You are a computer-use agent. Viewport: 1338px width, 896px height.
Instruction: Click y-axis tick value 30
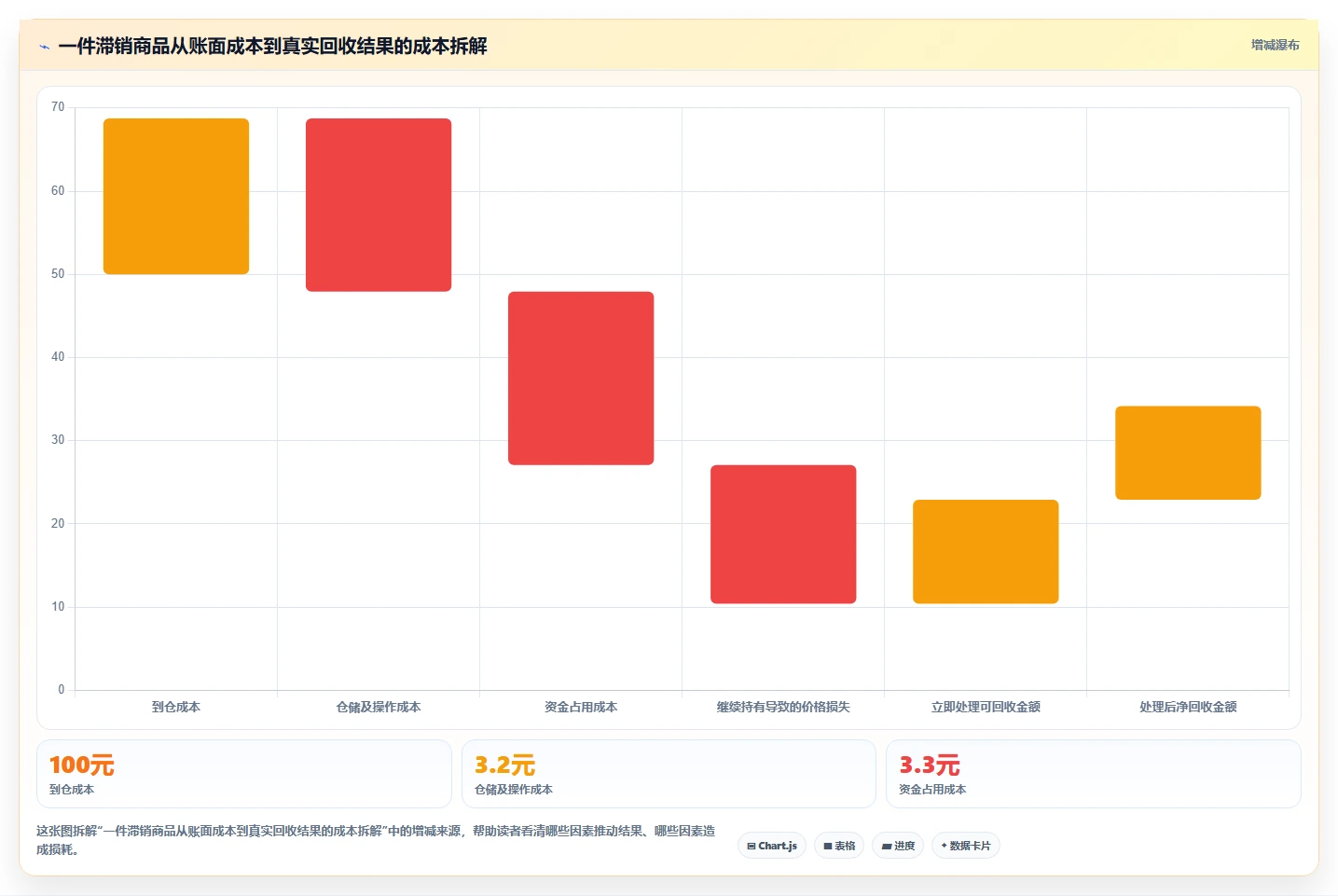(x=58, y=440)
